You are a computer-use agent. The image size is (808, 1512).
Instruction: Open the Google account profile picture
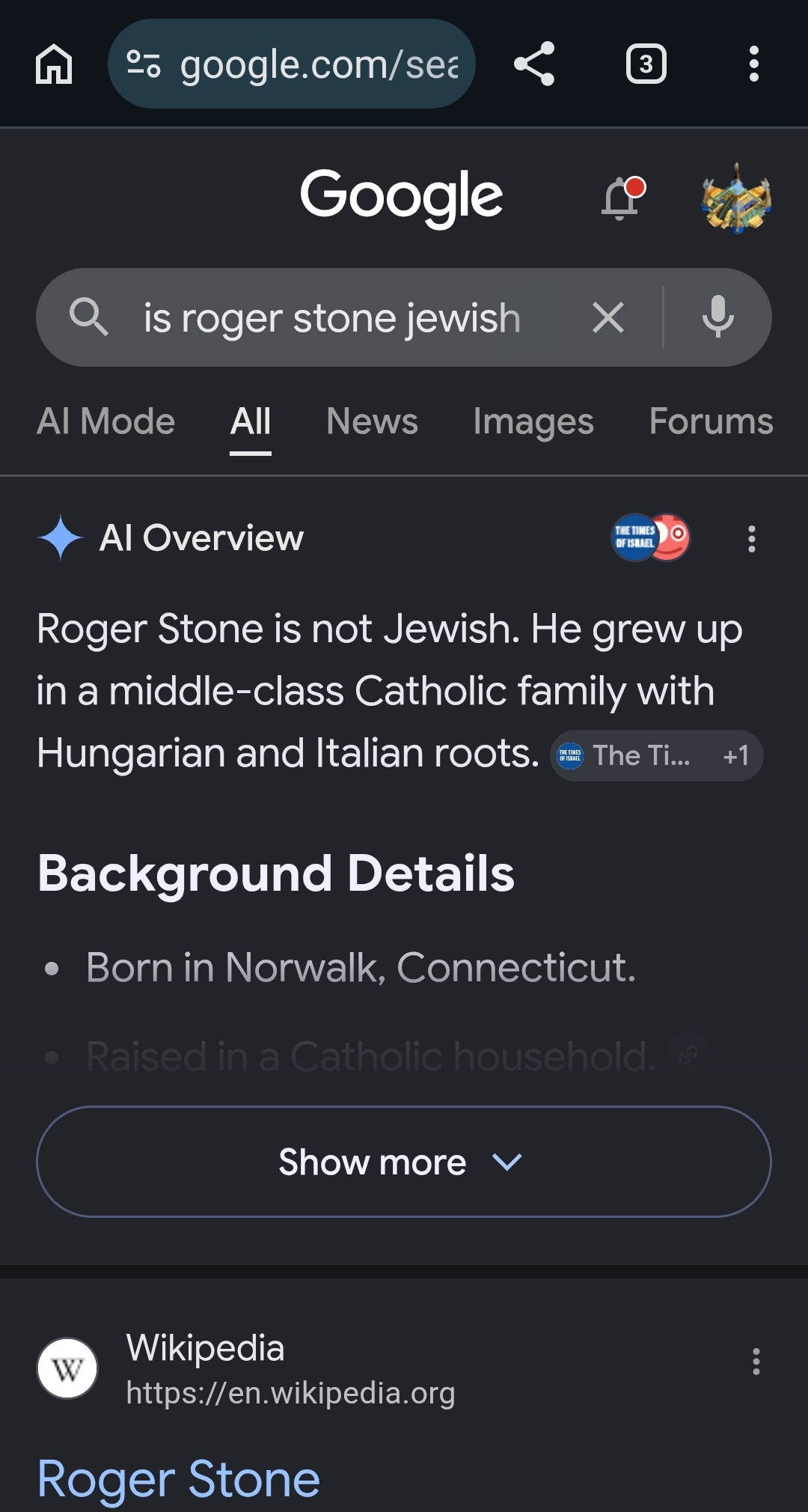(x=736, y=198)
